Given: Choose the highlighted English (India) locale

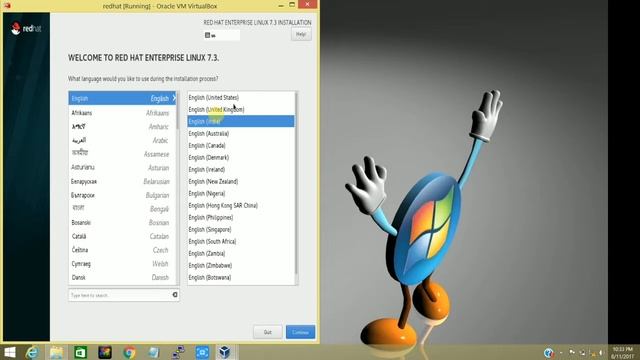Looking at the screenshot, I should click(x=241, y=121).
